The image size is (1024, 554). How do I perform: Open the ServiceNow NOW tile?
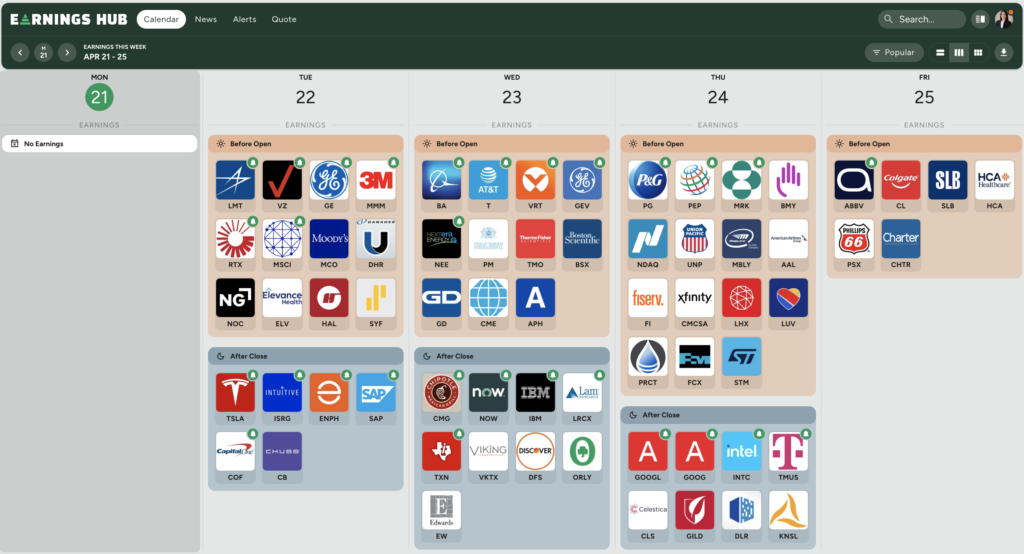pyautogui.click(x=488, y=399)
